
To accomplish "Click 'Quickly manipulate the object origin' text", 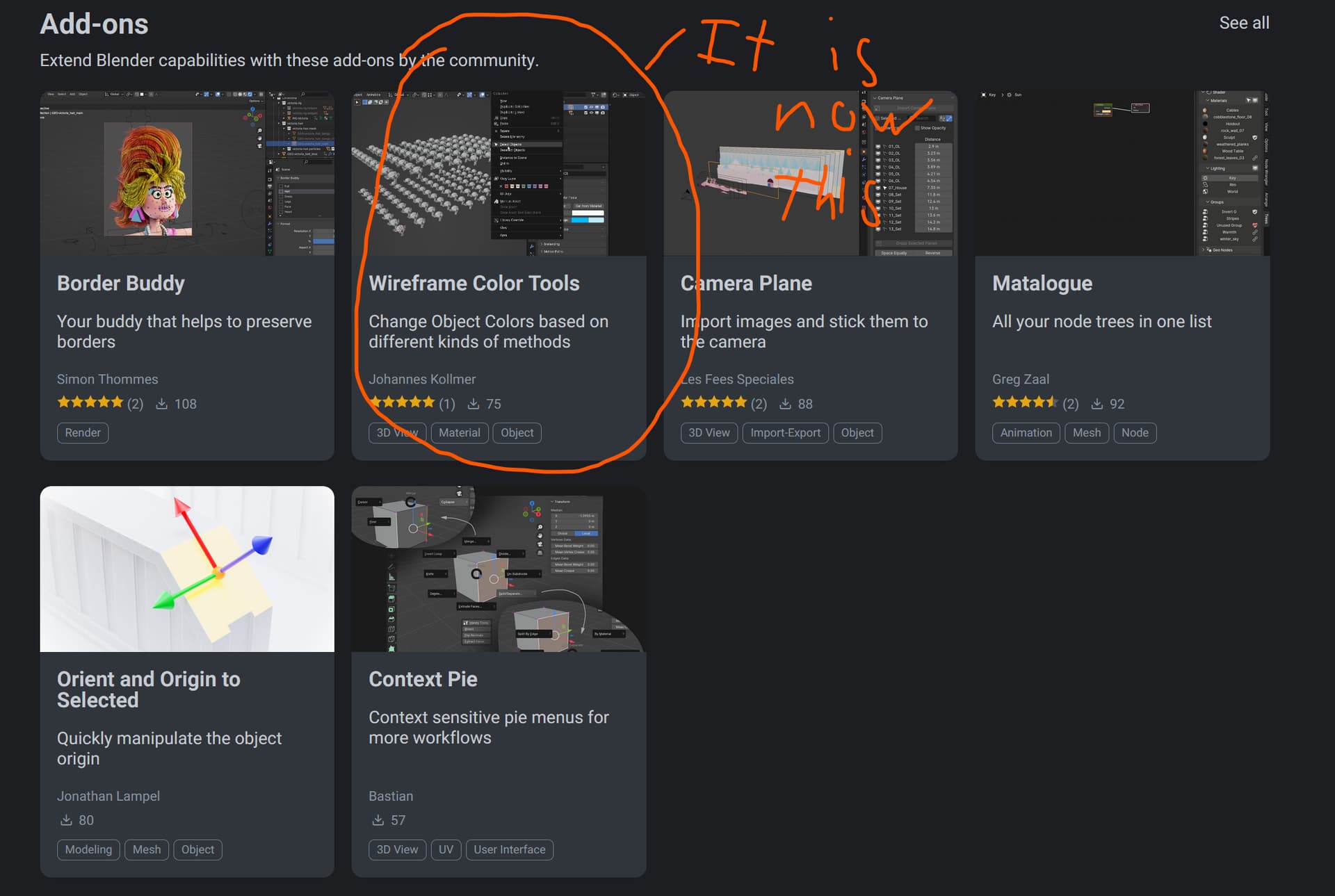I will coord(169,748).
